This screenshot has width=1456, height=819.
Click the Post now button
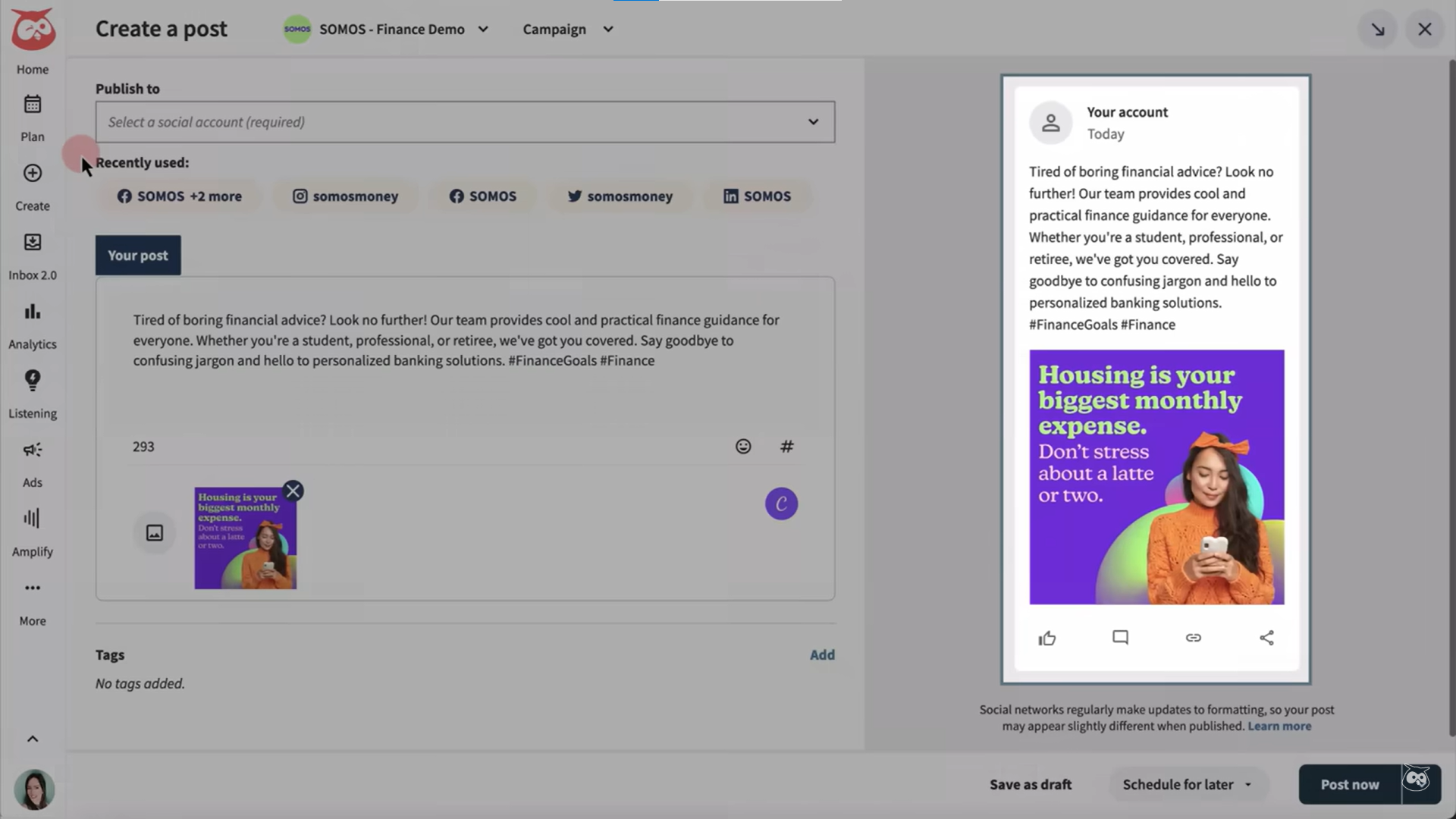tap(1350, 785)
